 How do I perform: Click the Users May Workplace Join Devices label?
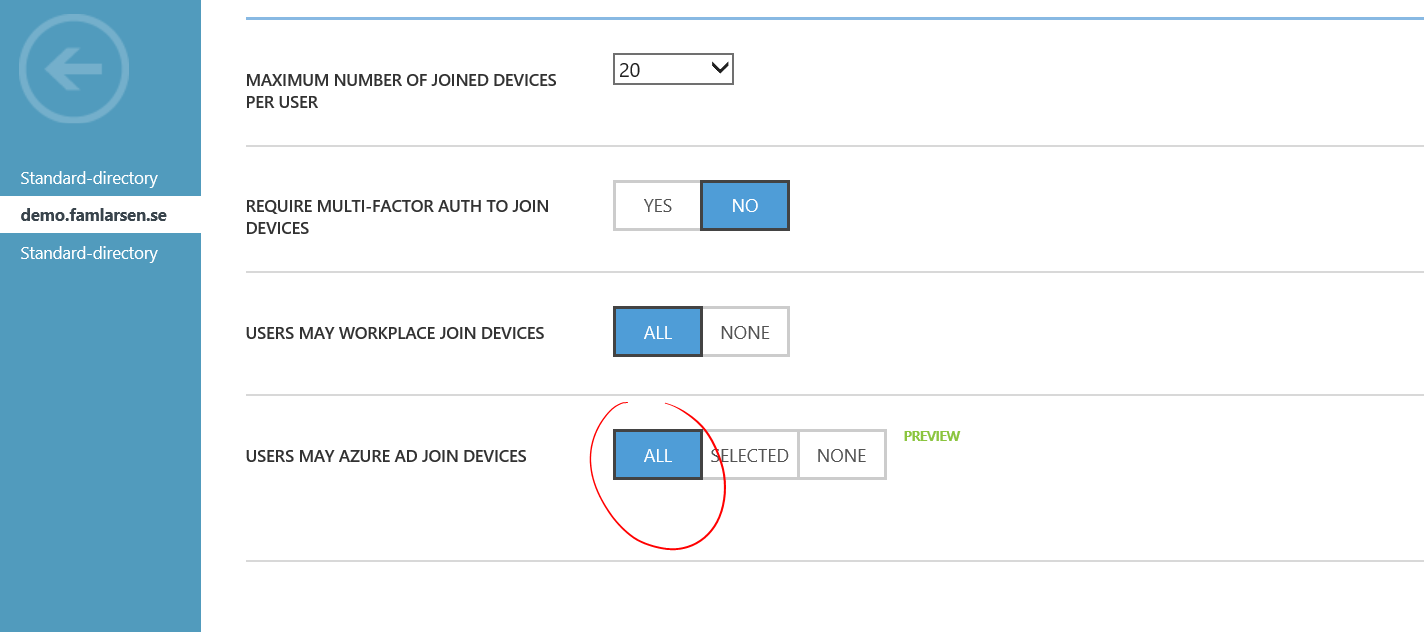395,333
